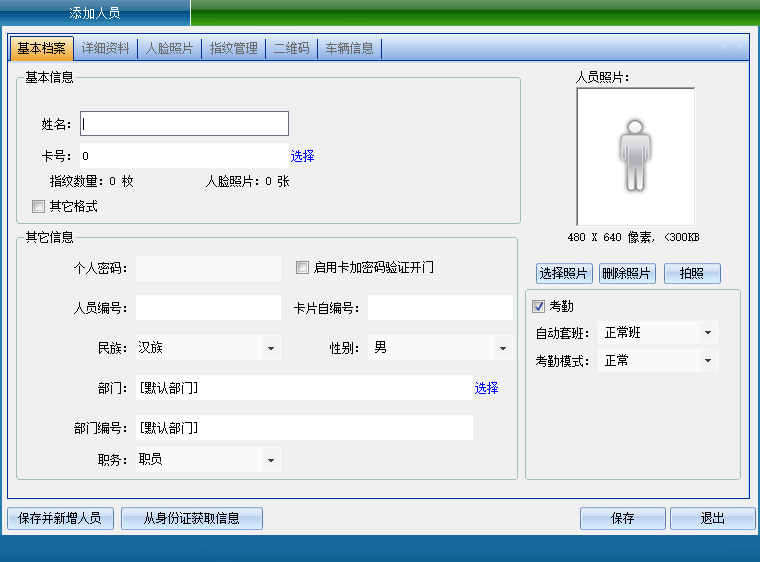
Task: Switch to the 详细资料 tab
Action: [x=106, y=48]
